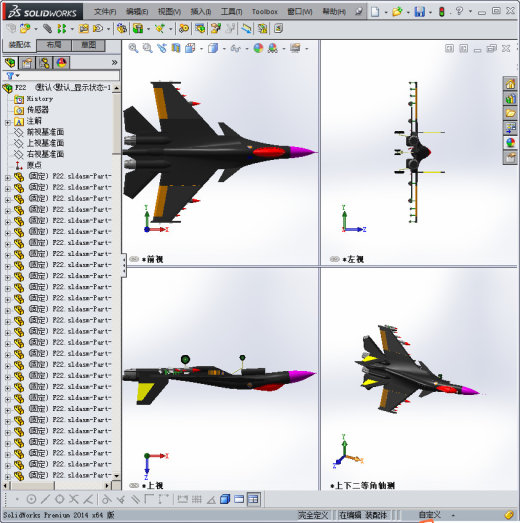Viewport: 520px width, 523px height.
Task: Open dropdown arrow next to View Orientation
Action: click(201, 49)
